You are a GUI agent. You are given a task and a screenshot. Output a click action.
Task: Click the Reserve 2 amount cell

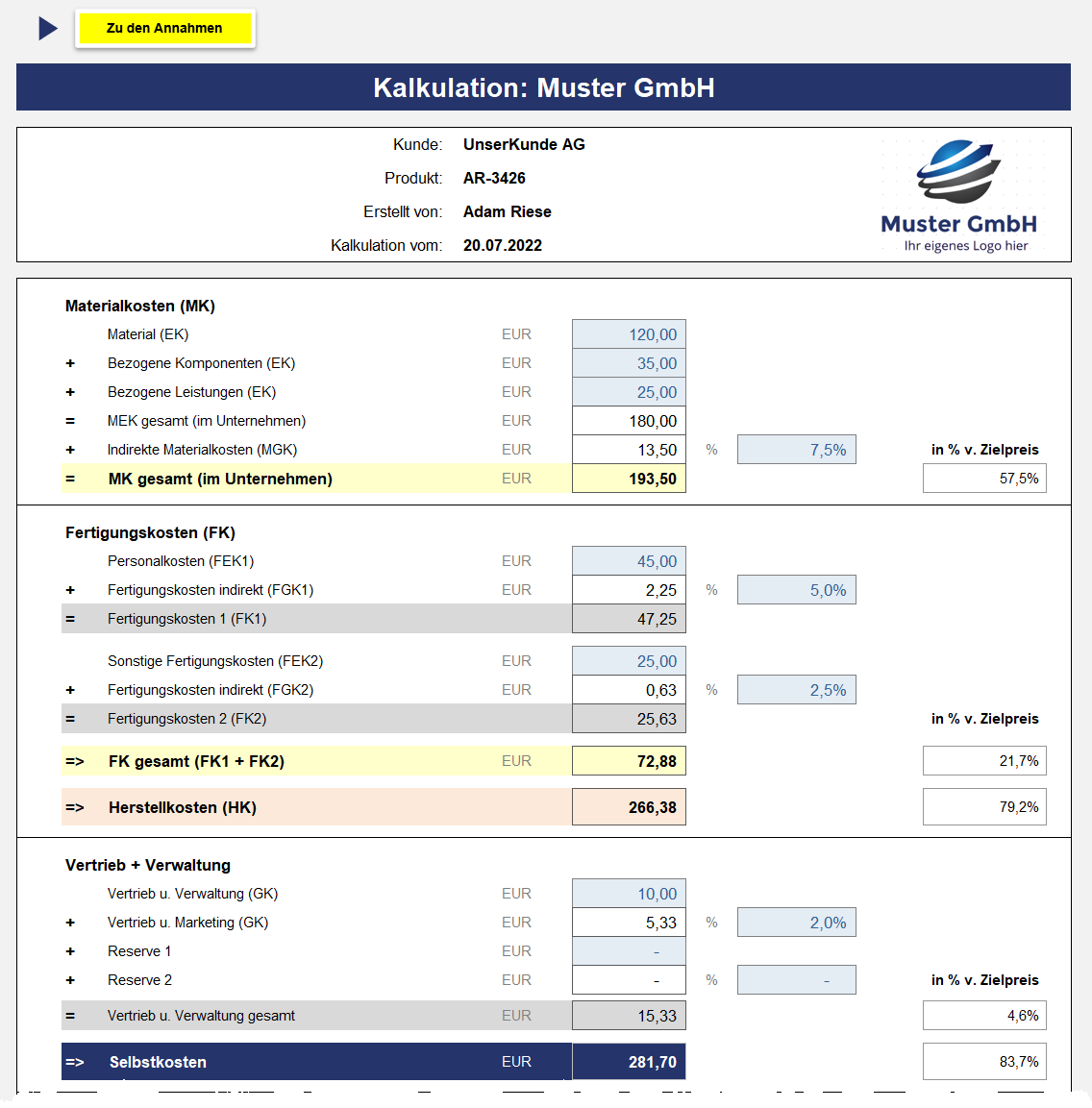pos(629,980)
